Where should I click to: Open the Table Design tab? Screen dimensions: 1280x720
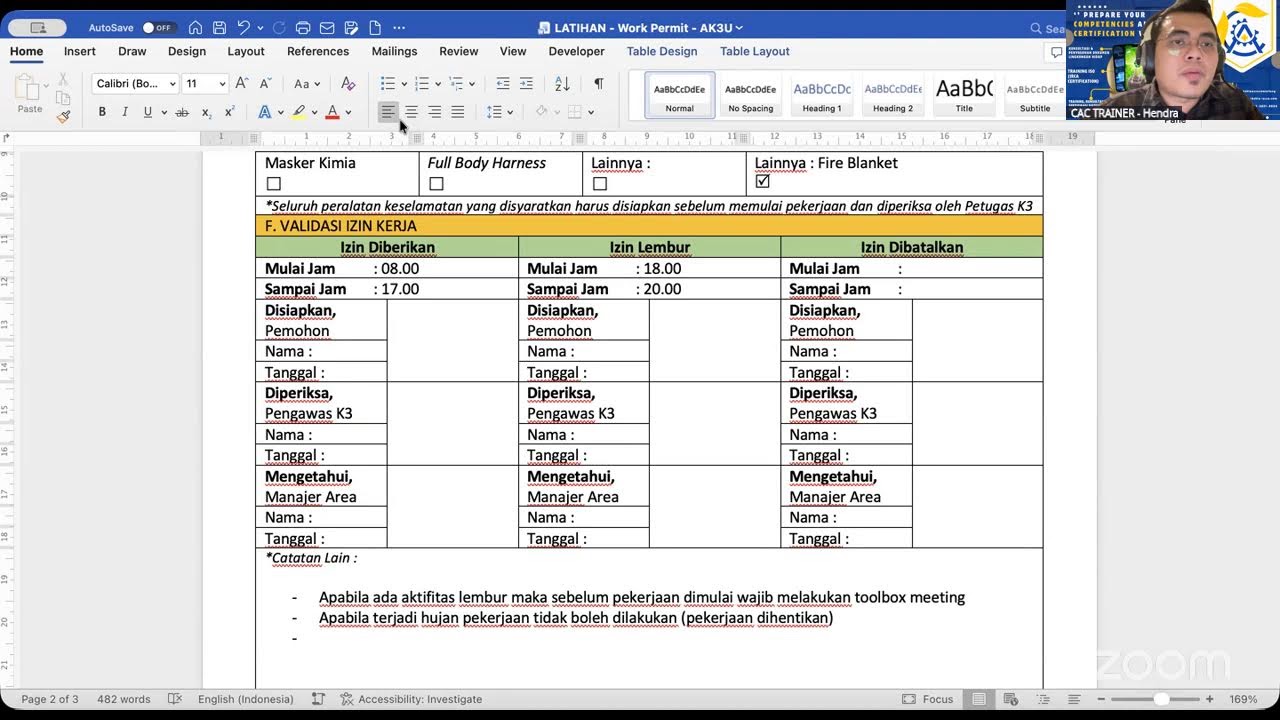(662, 51)
